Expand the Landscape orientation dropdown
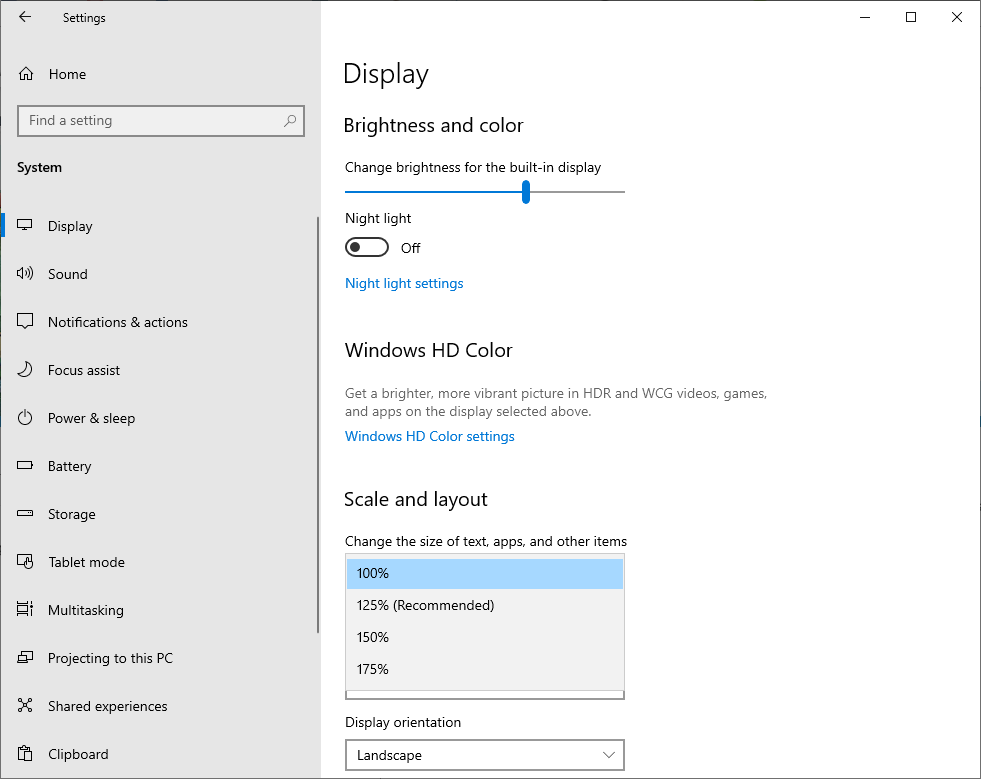 pyautogui.click(x=485, y=755)
